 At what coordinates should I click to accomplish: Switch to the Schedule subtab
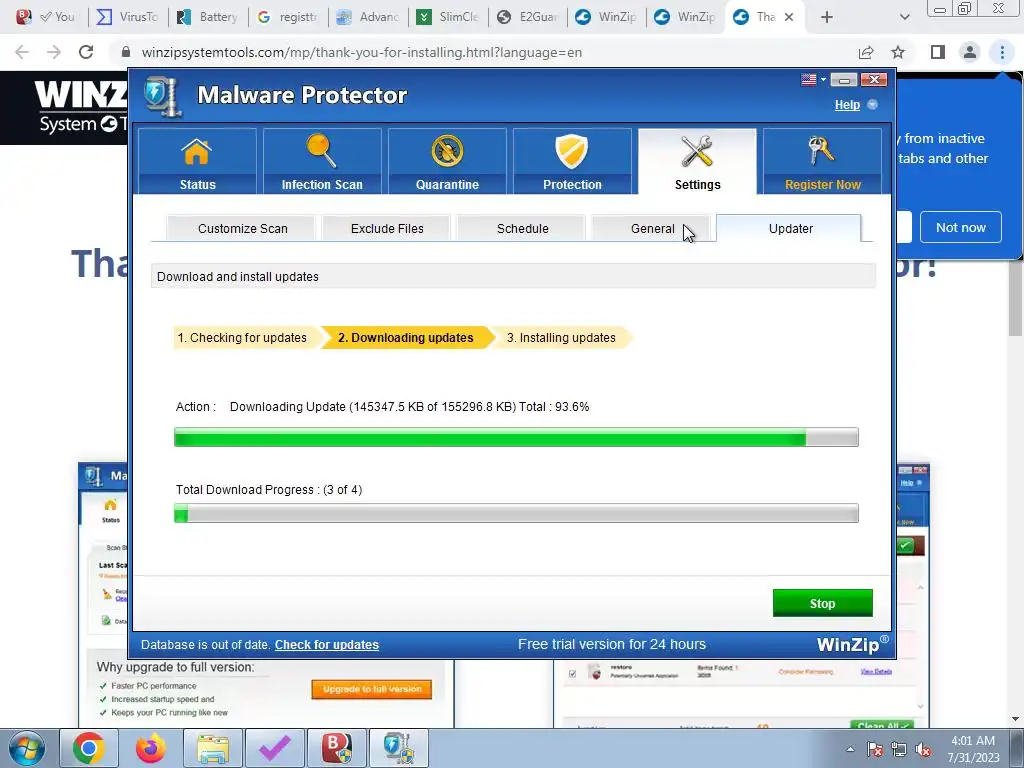[x=522, y=229]
